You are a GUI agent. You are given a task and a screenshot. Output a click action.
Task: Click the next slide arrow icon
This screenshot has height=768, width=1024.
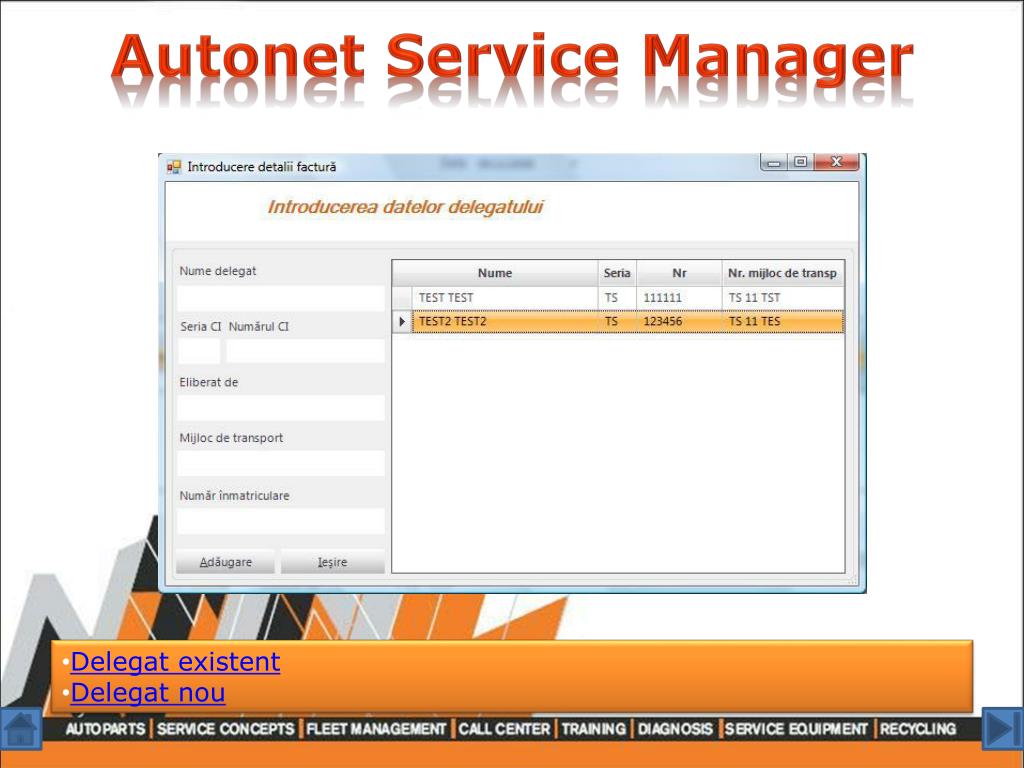(x=1002, y=729)
